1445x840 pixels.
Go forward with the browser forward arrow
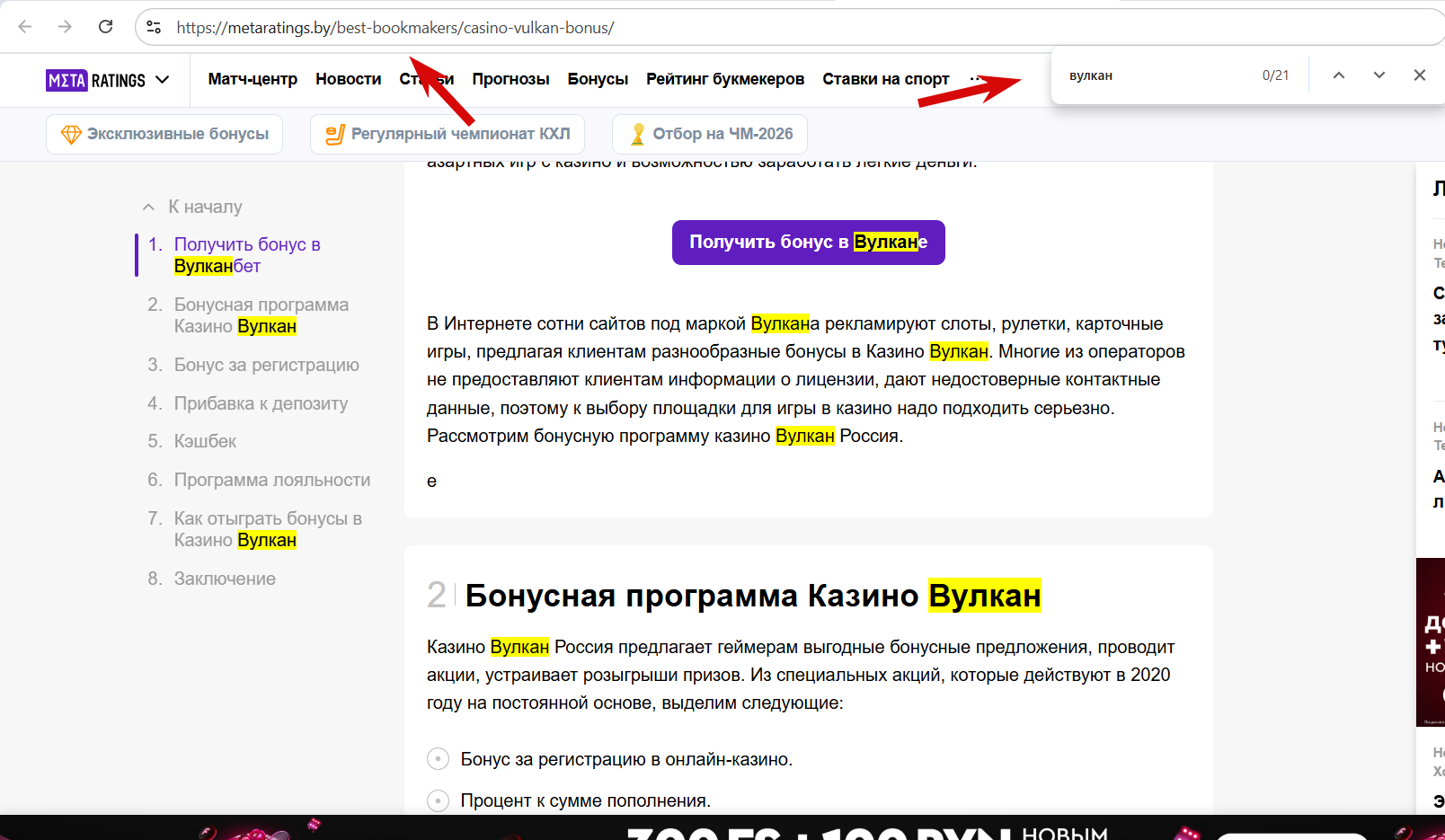tap(65, 27)
